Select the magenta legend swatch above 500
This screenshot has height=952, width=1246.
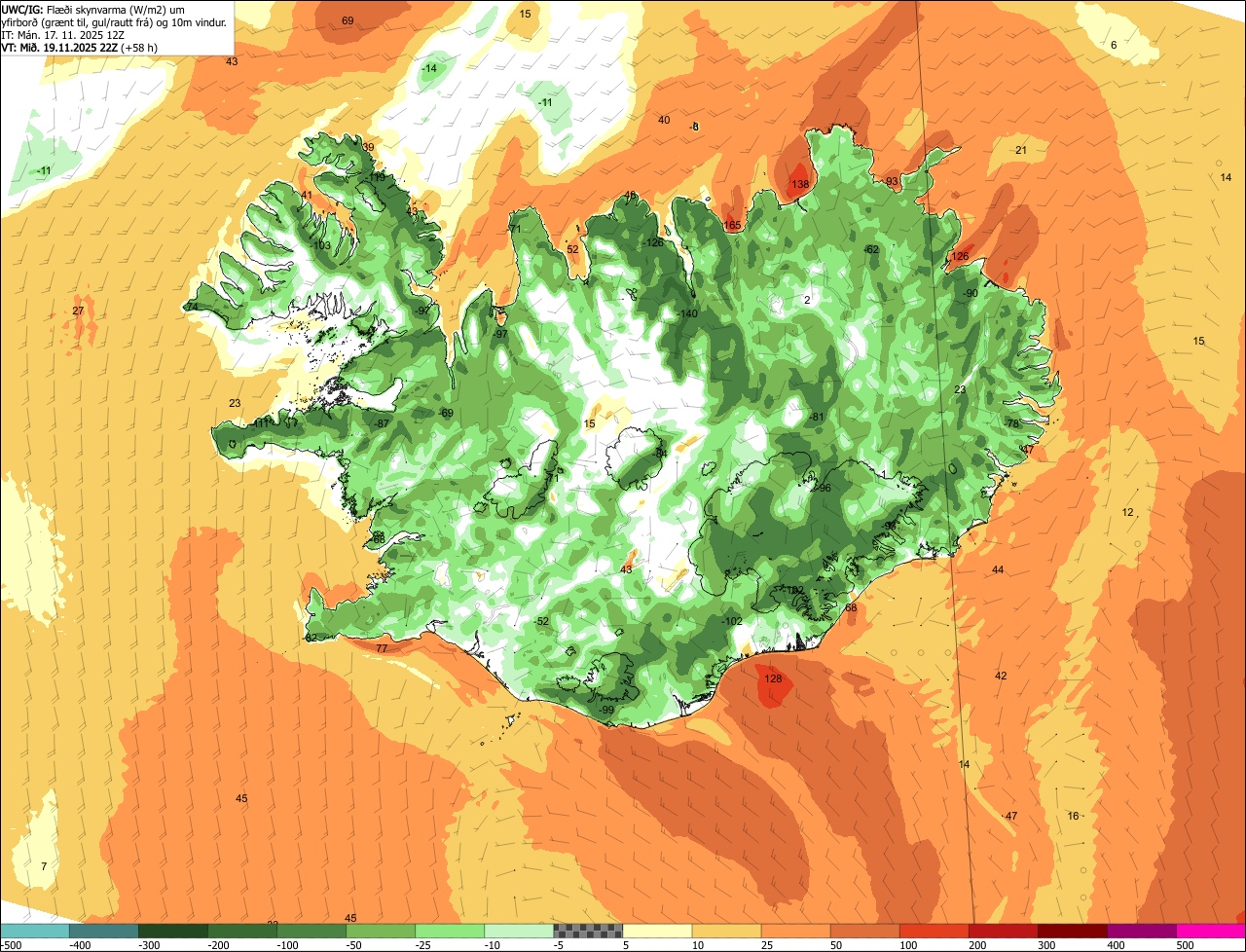(x=1211, y=931)
